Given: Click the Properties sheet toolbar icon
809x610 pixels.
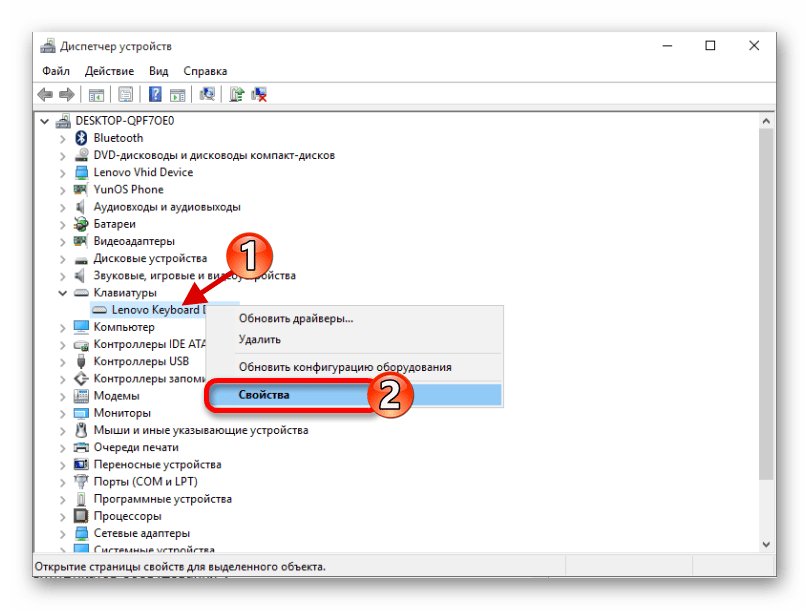Looking at the screenshot, I should pyautogui.click(x=126, y=95).
